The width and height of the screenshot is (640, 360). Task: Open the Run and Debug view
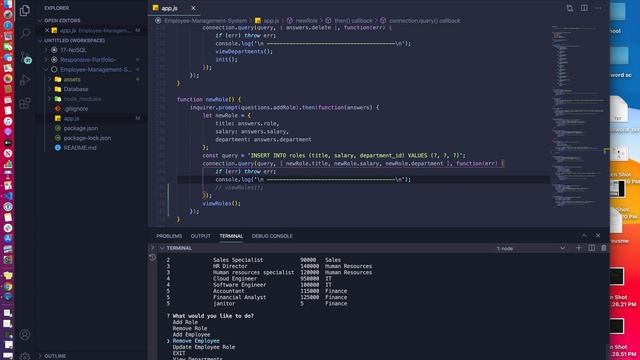tap(25, 80)
